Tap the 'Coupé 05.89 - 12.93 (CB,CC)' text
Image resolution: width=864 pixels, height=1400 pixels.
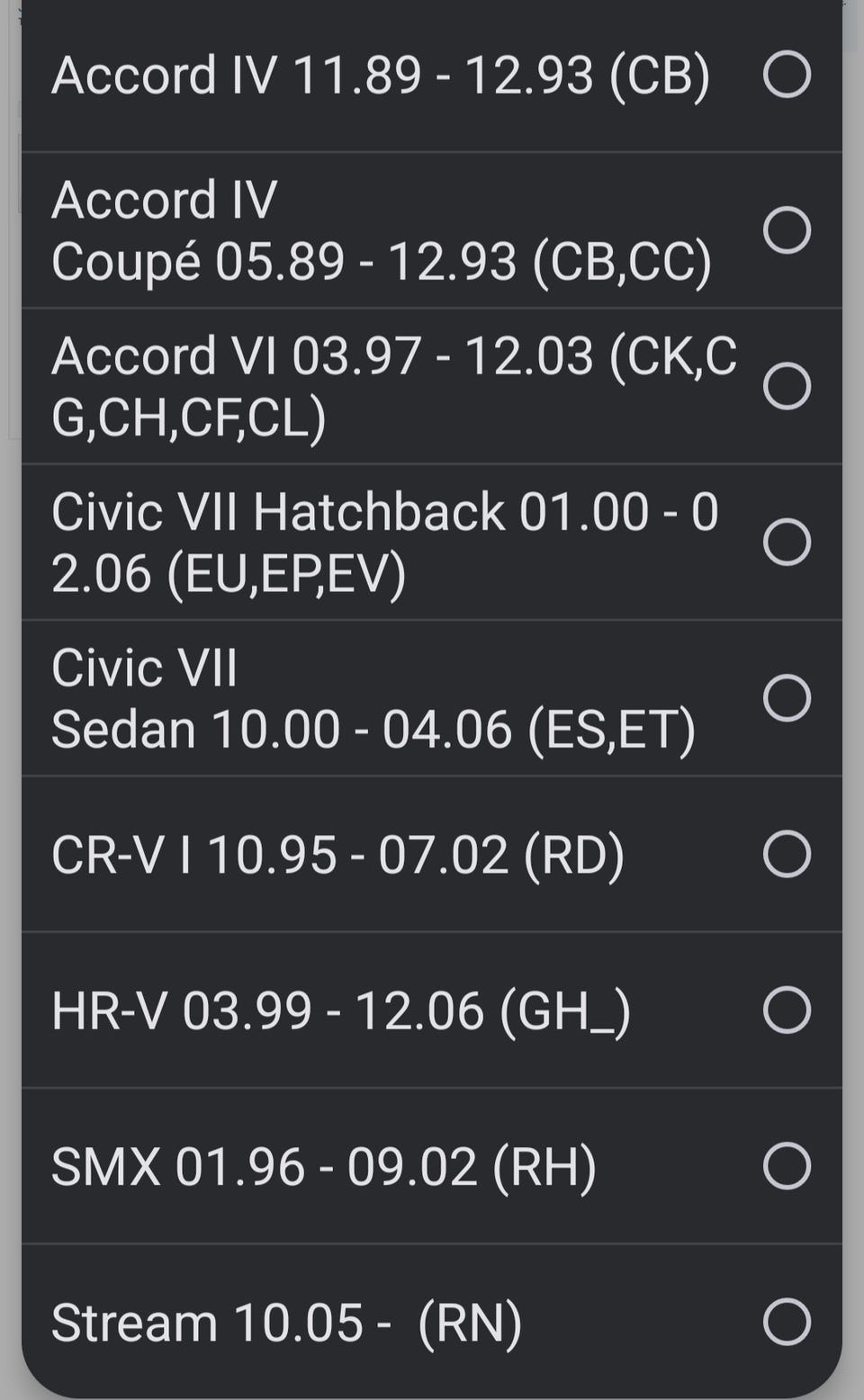(x=381, y=262)
